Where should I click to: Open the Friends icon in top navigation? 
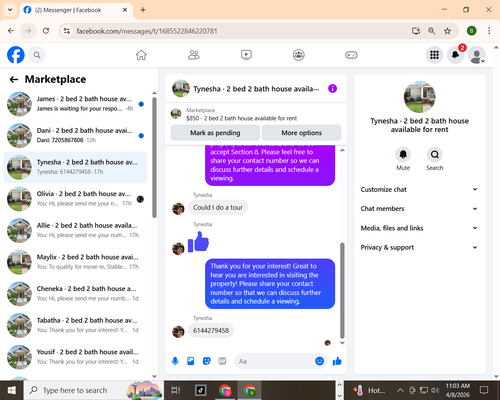[194, 55]
